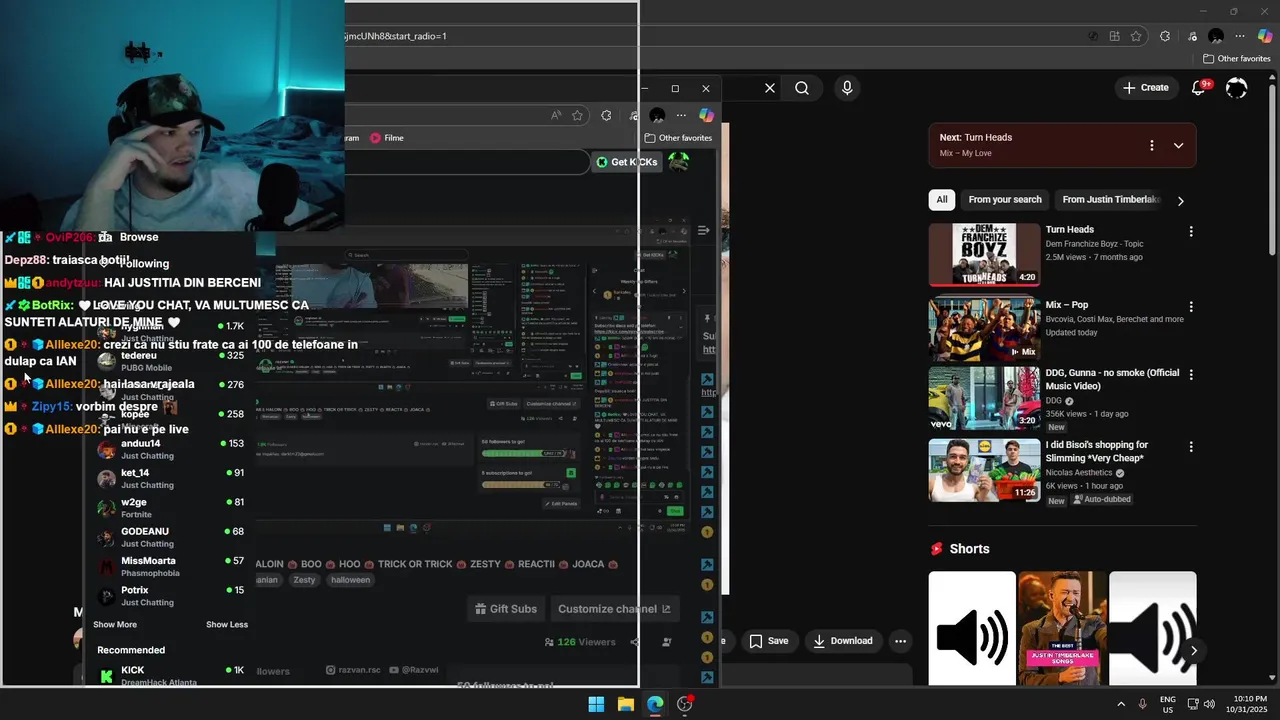This screenshot has height=720, width=1280.
Task: Open Settings and more in small Edge window
Action: pos(681,116)
